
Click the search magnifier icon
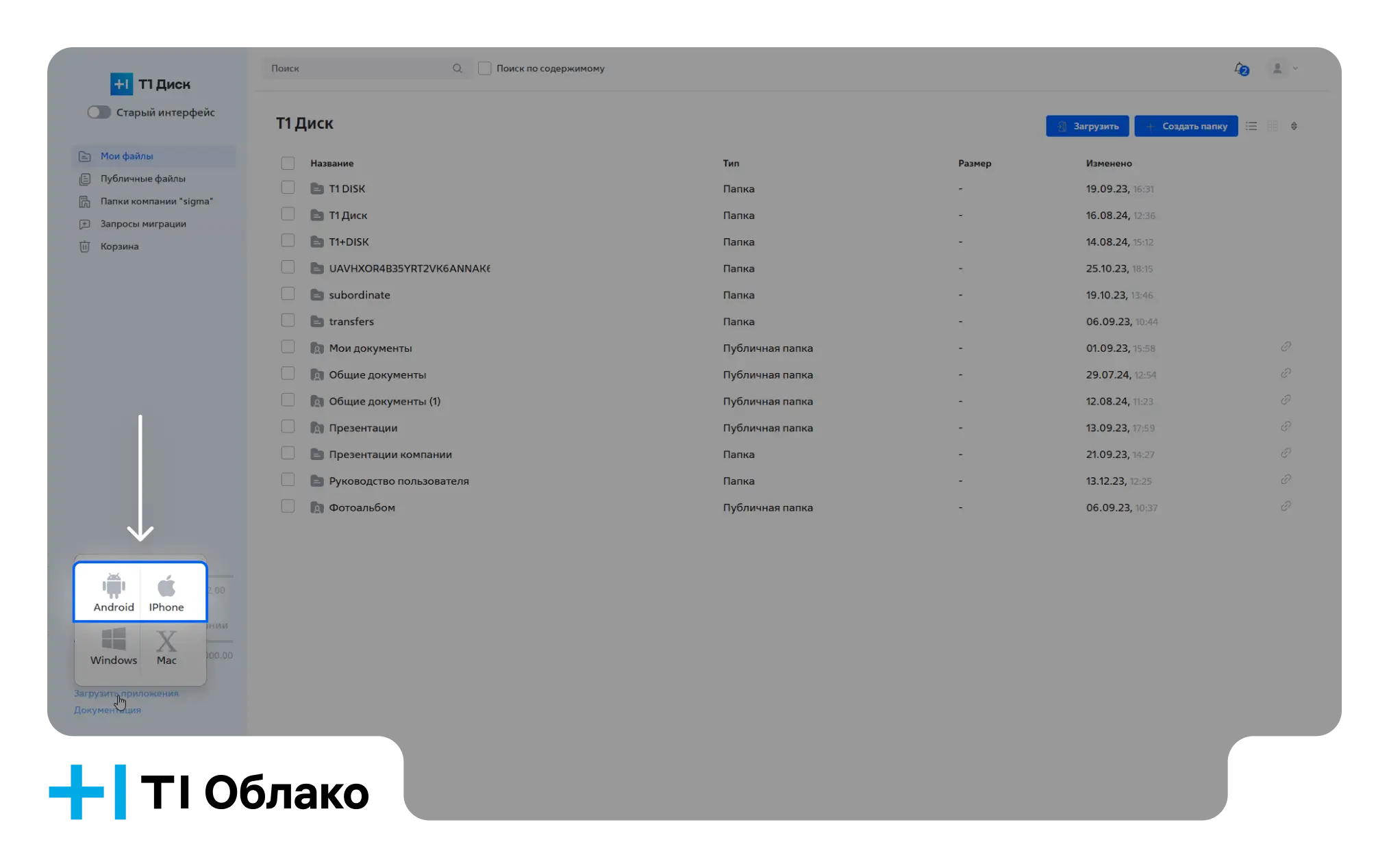tap(458, 68)
